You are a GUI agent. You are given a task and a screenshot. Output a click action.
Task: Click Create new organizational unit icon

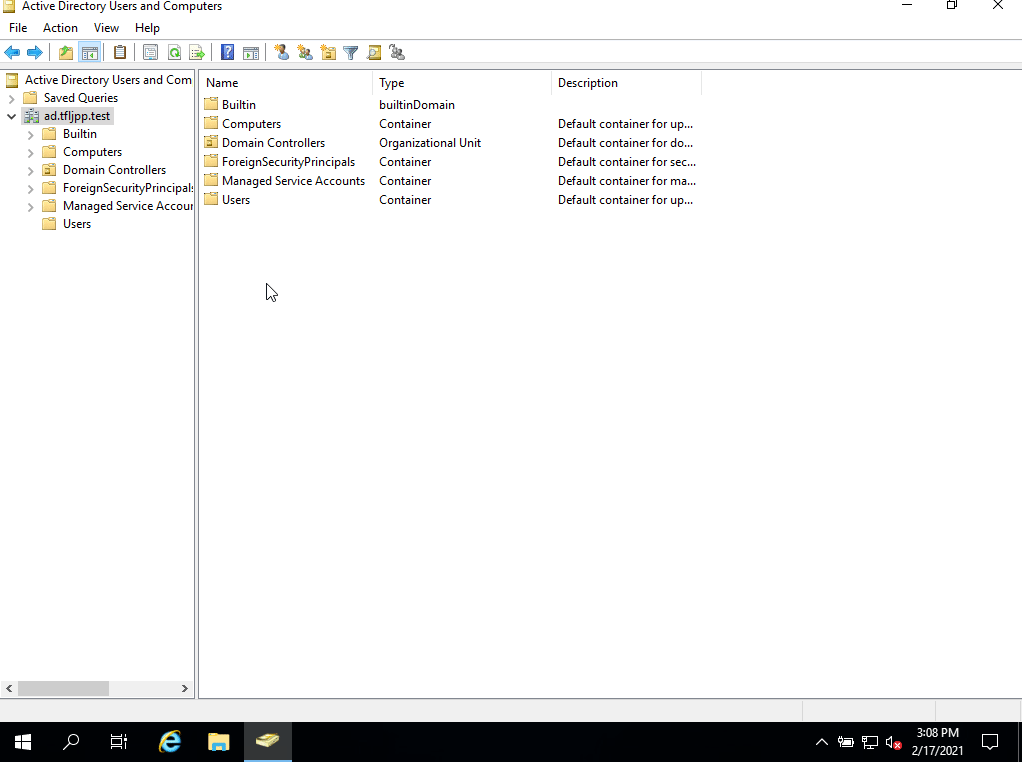click(x=328, y=53)
